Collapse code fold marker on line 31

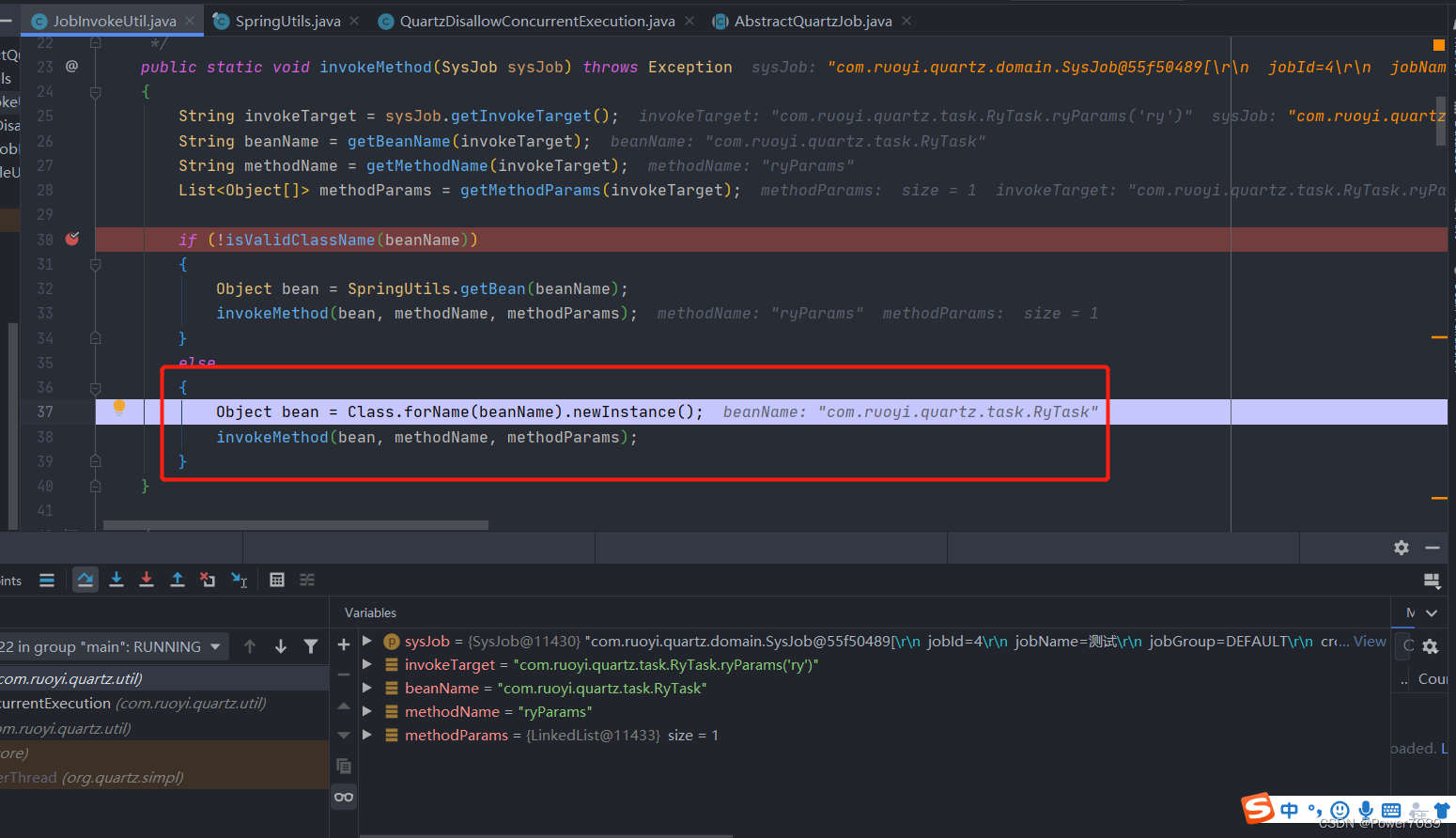95,265
